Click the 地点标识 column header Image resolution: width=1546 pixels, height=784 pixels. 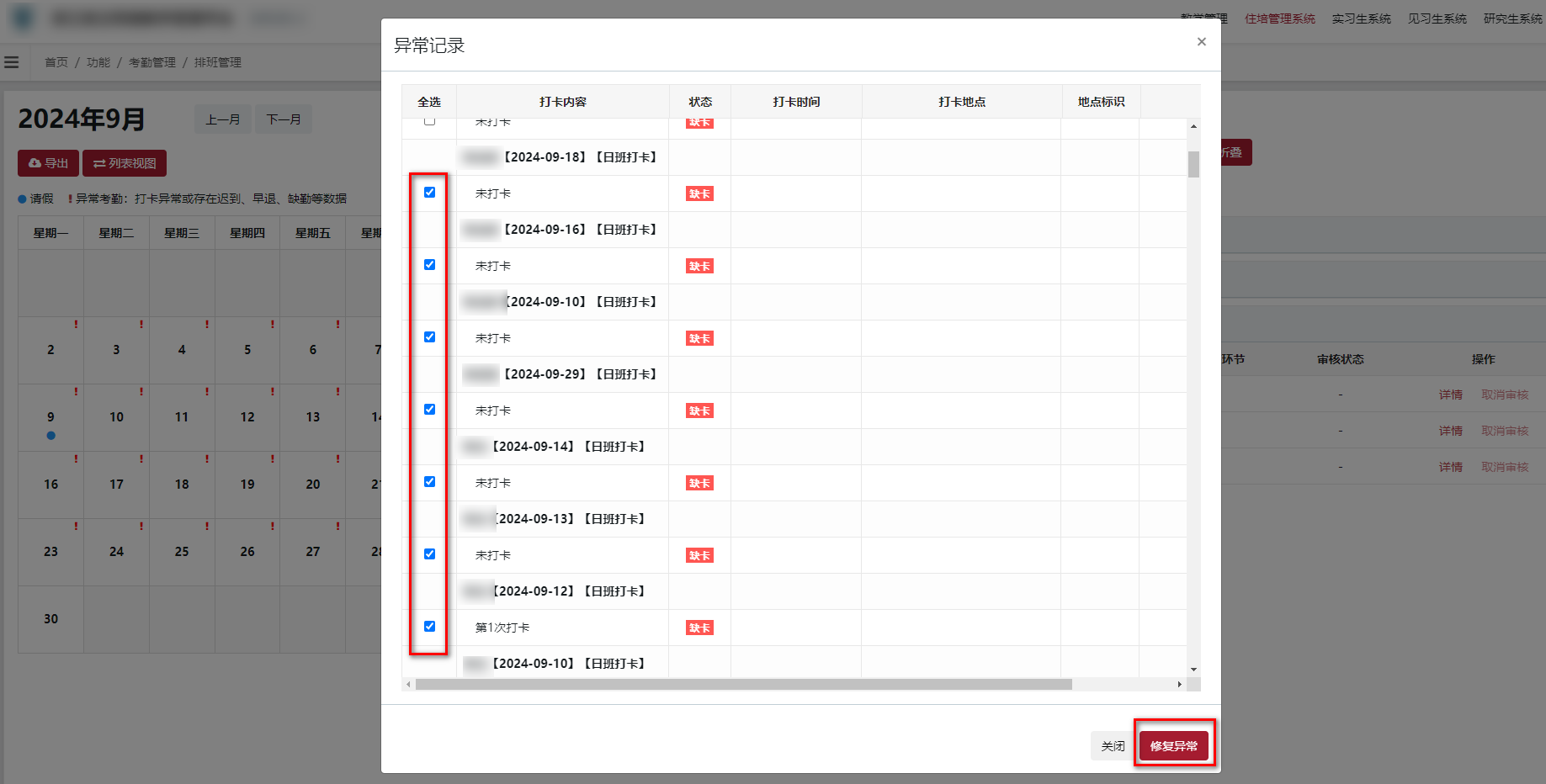1101,102
